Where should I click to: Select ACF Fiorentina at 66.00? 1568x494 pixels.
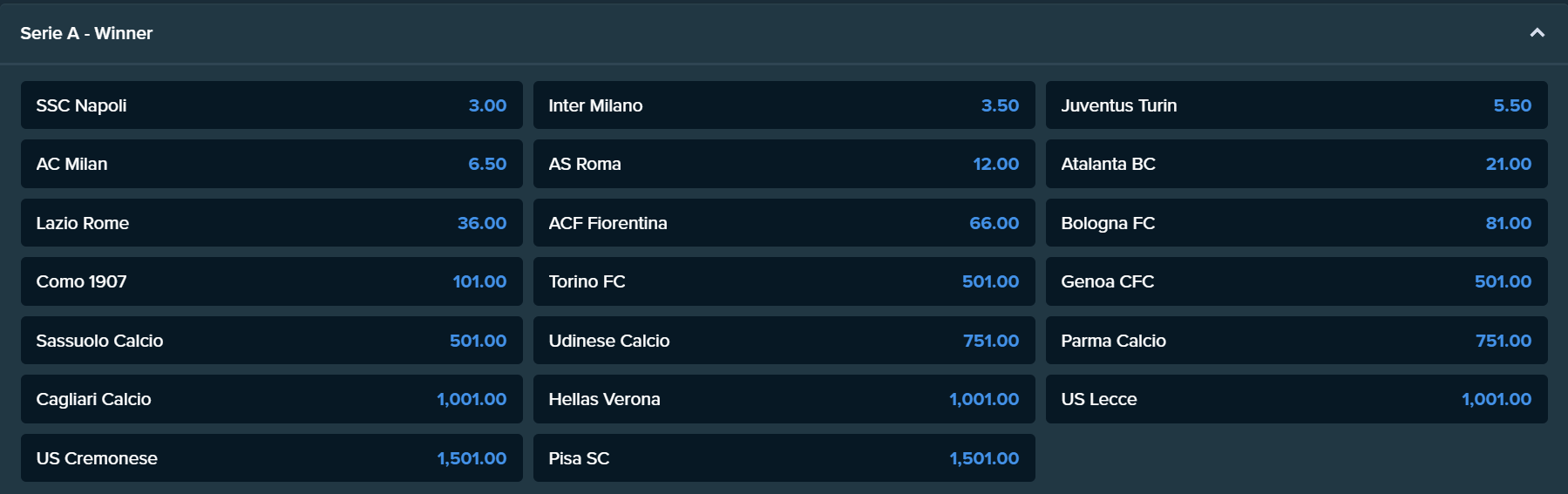(x=784, y=223)
